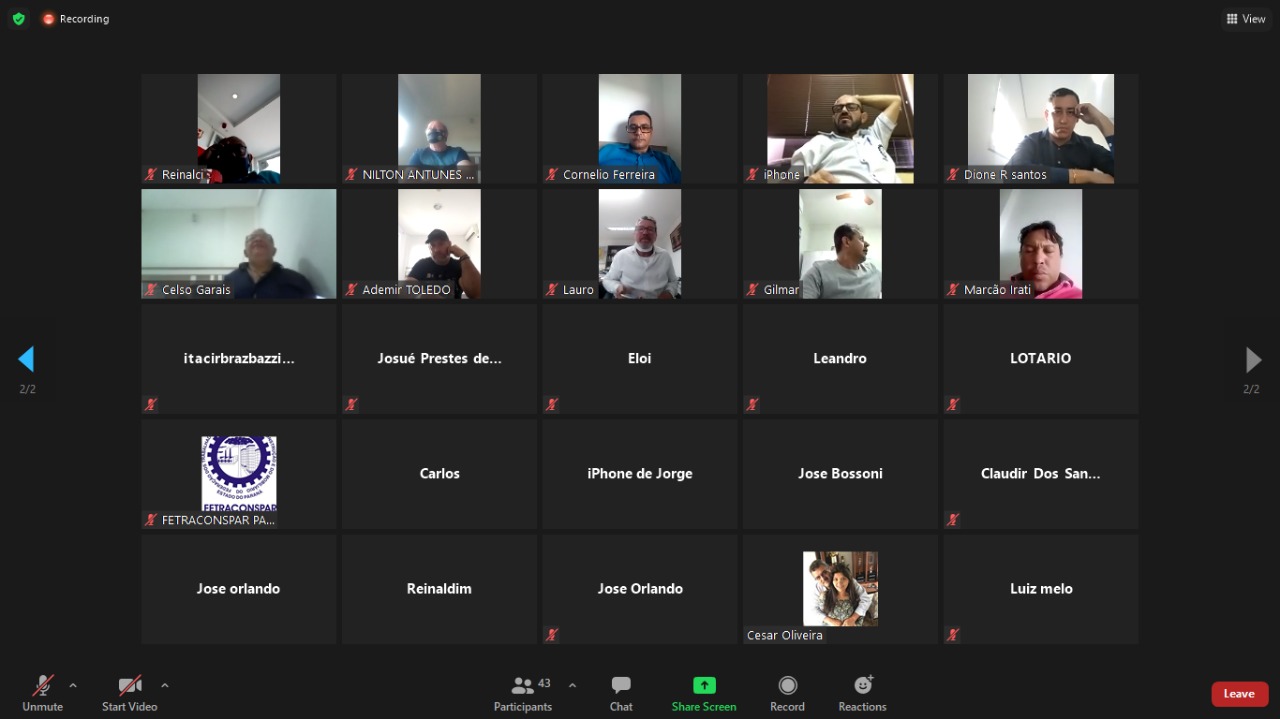This screenshot has height=719, width=1280.
Task: Click the green encryption shield icon
Action: click(x=18, y=19)
